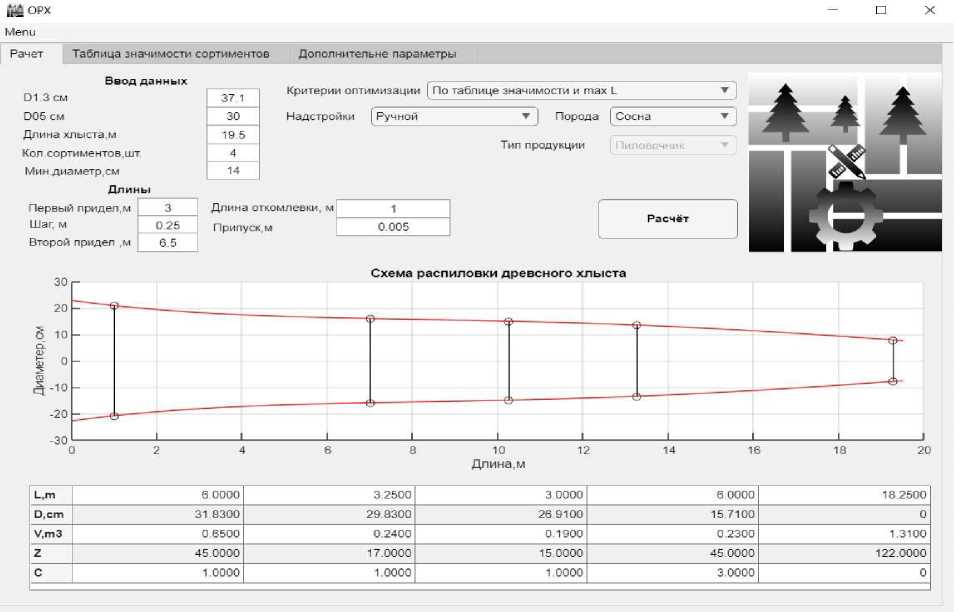Expand the Порода dropdown showing Сосна
Viewport: 954px width, 612px height.
[672, 116]
